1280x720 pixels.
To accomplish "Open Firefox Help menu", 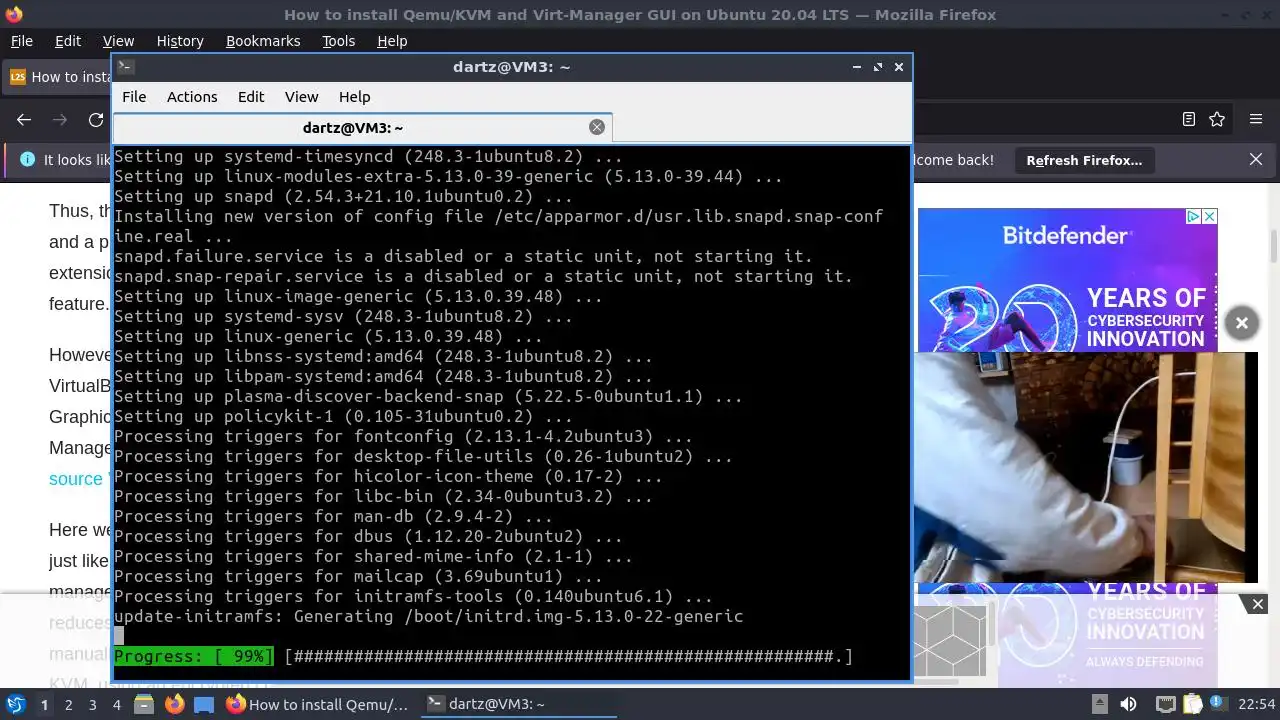I will [392, 41].
